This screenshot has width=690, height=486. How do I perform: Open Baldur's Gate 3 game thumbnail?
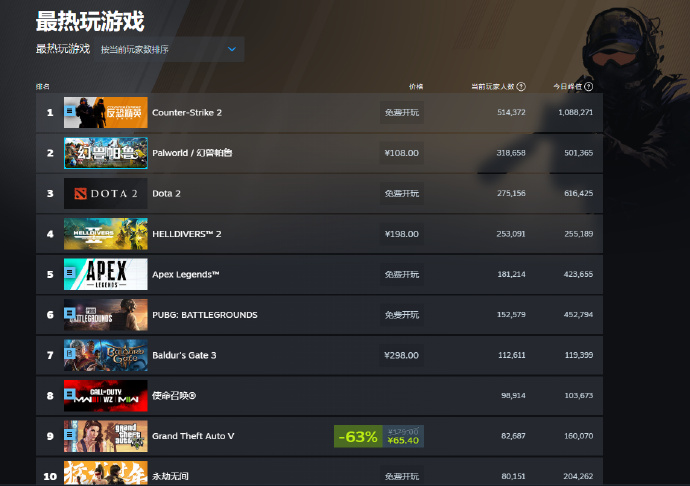106,355
